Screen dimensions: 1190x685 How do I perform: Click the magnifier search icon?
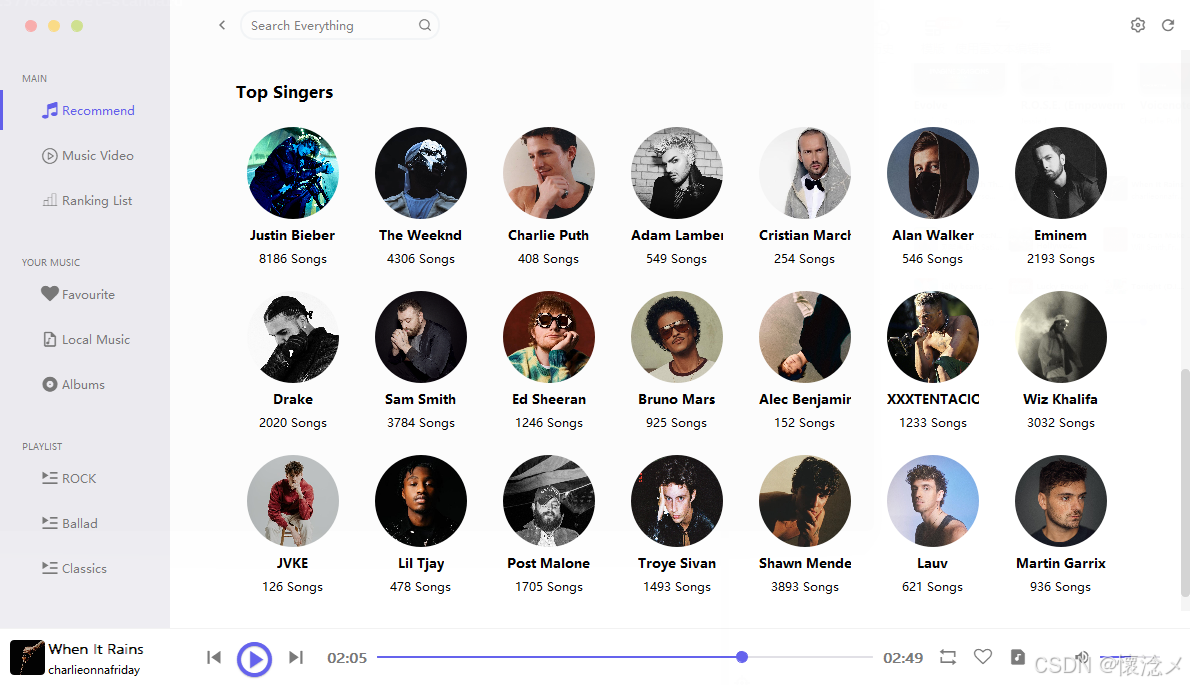tap(424, 25)
